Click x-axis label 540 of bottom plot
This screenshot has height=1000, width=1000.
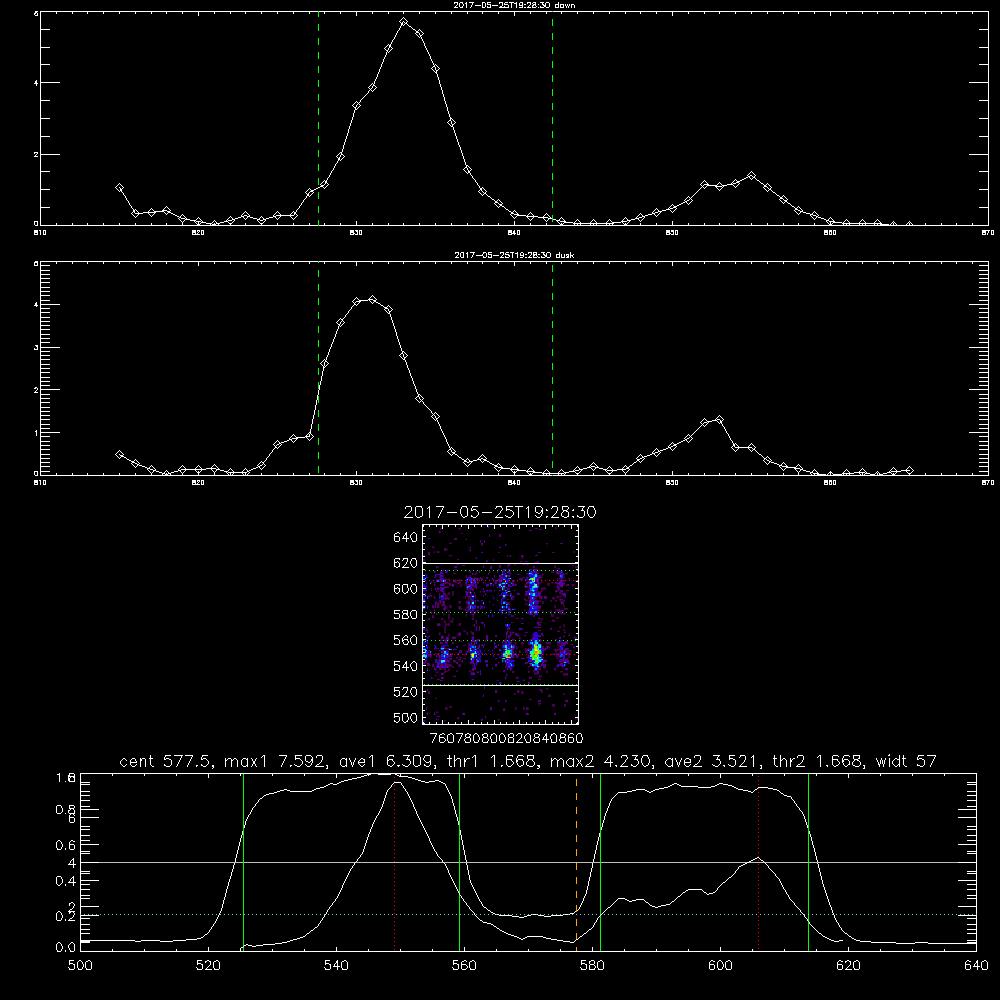pyautogui.click(x=336, y=966)
